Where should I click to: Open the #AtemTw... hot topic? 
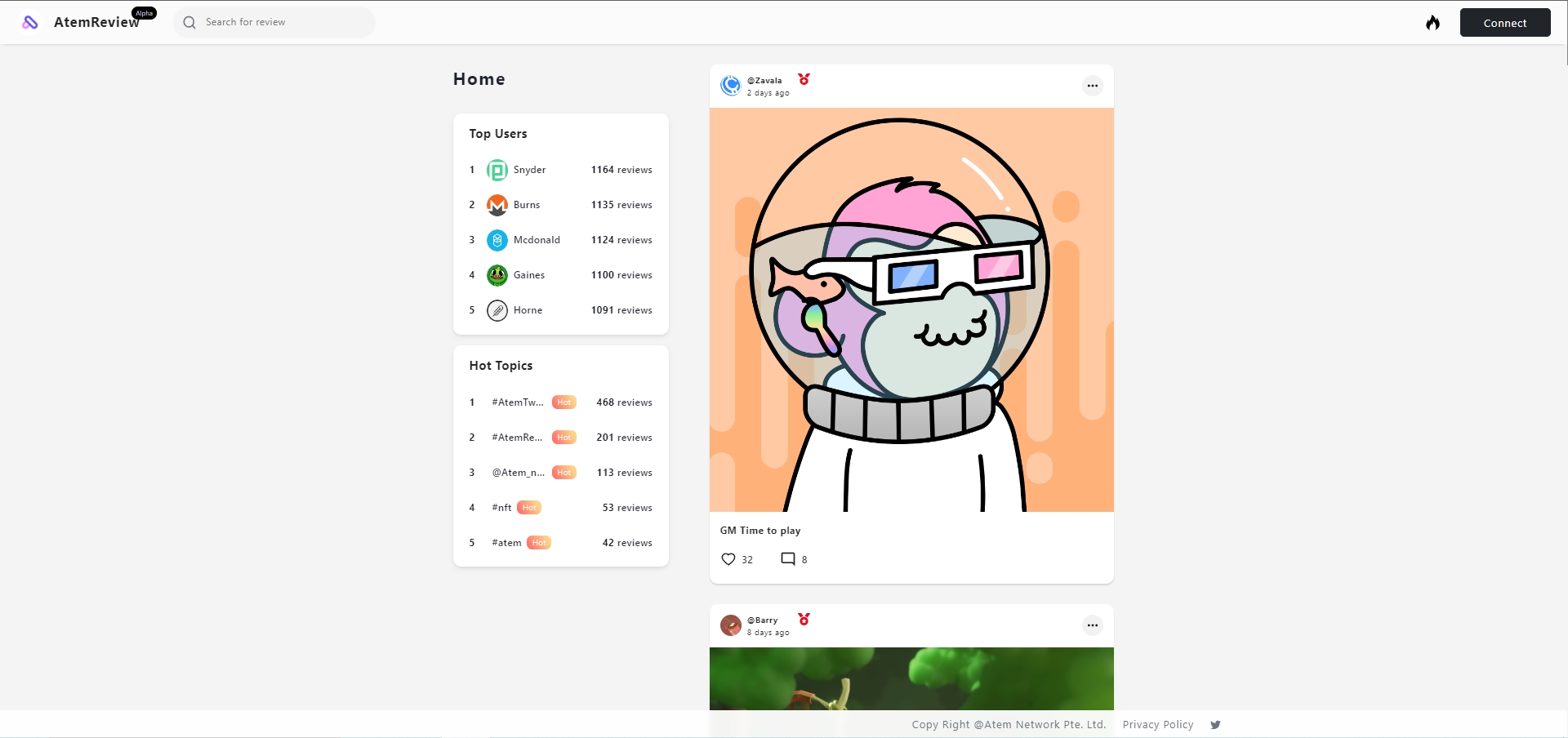pos(518,402)
